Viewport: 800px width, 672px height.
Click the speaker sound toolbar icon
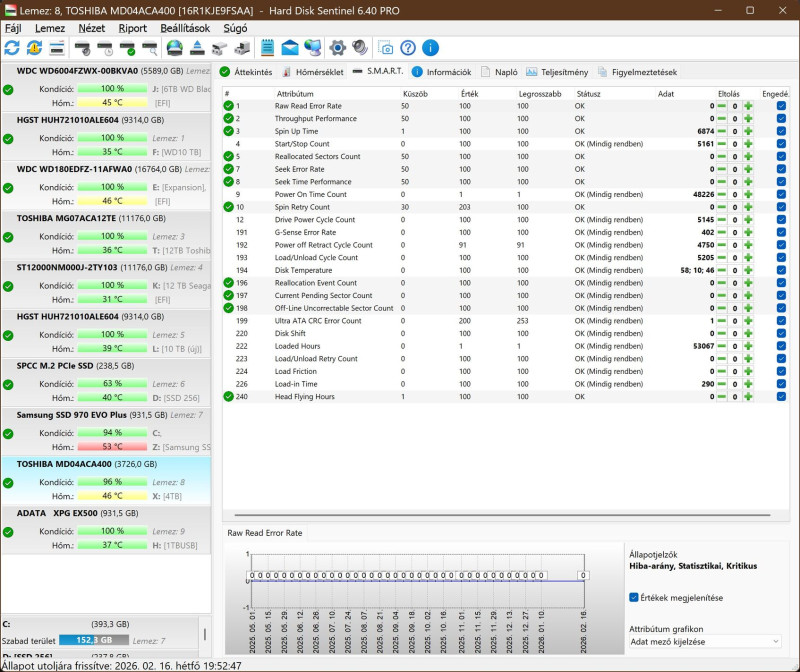coord(360,48)
